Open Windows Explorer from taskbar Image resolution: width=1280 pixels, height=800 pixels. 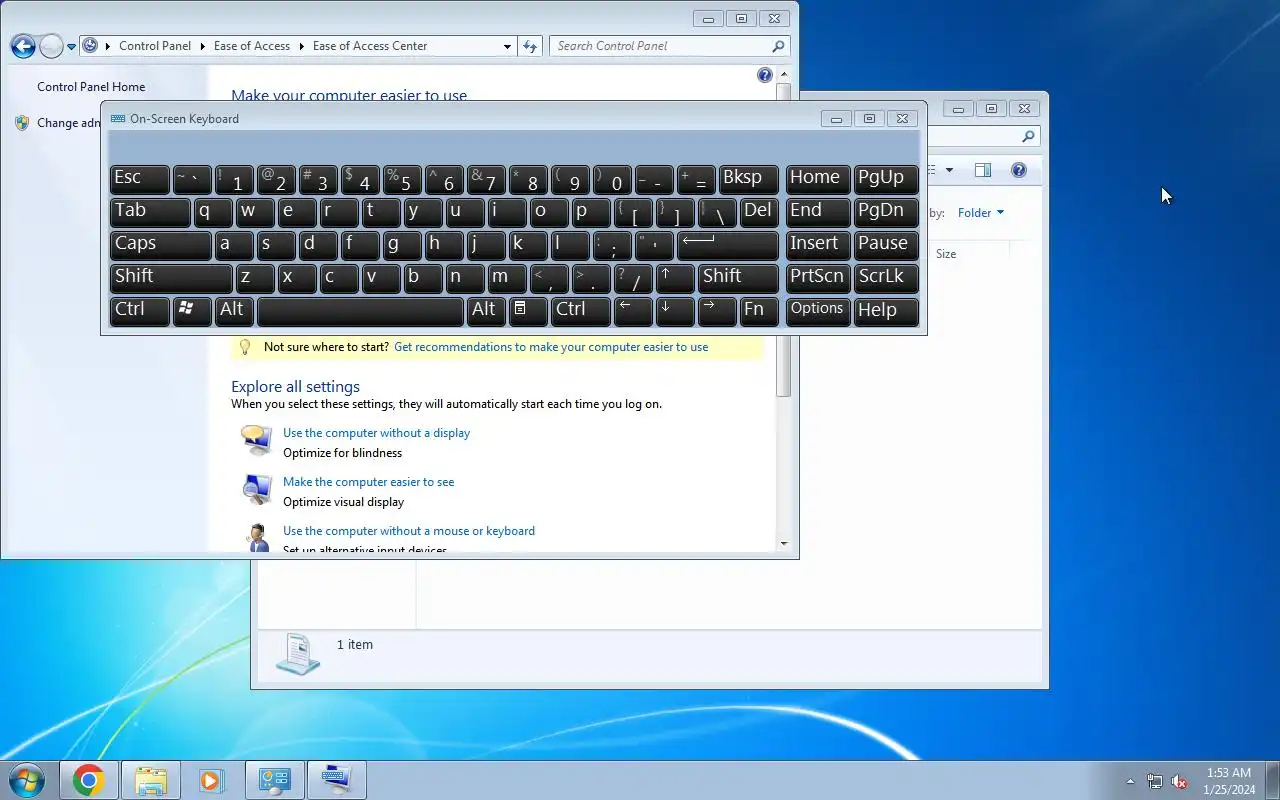tap(151, 780)
